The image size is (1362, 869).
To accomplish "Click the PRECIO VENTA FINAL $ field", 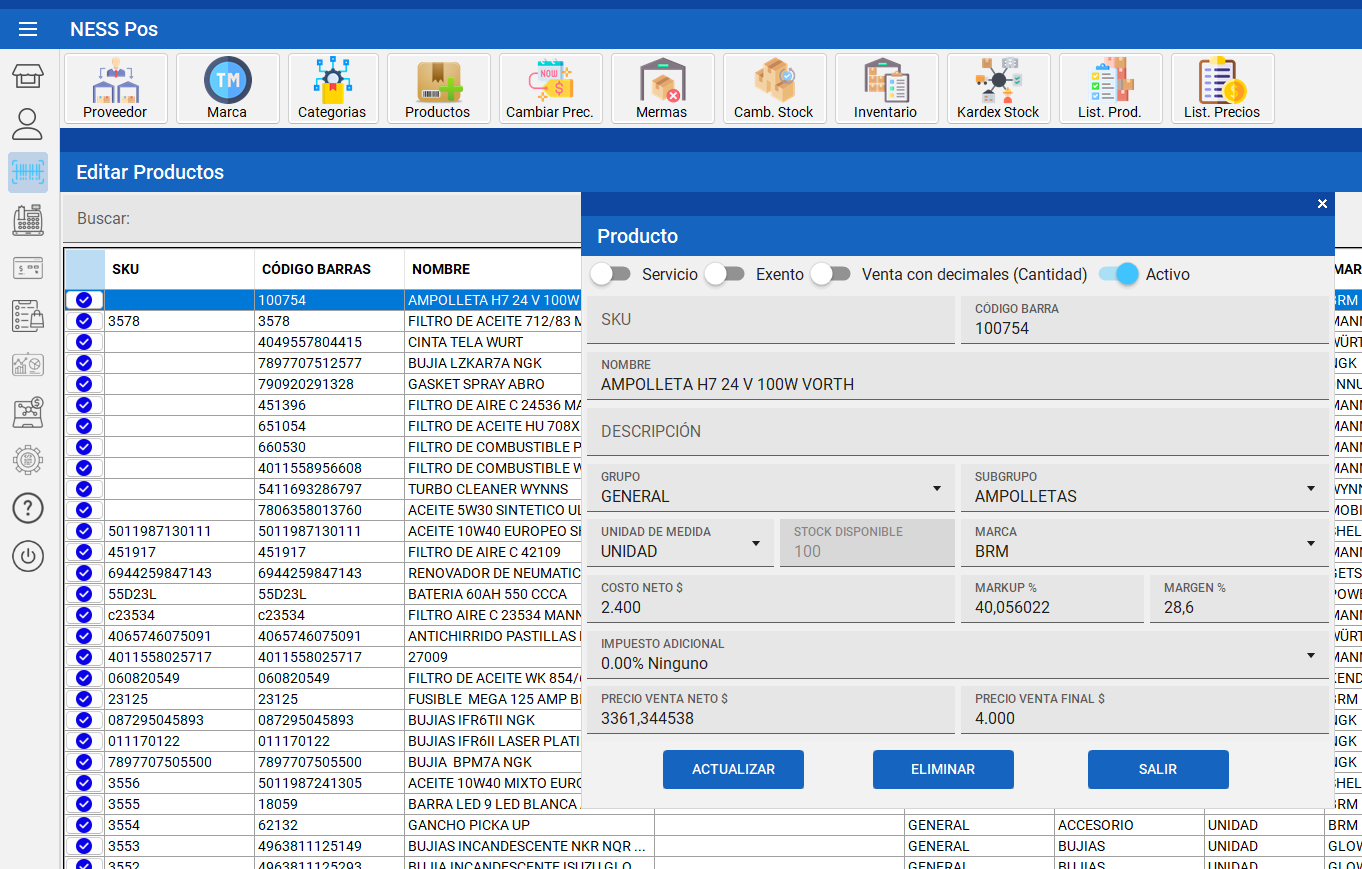I will pyautogui.click(x=1145, y=711).
